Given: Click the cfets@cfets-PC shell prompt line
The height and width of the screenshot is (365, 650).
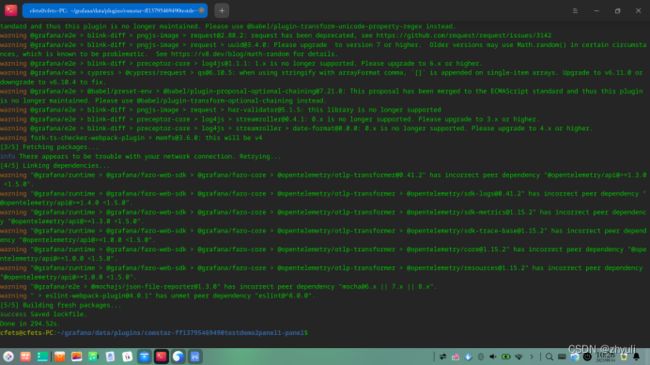Looking at the screenshot, I should point(154,333).
